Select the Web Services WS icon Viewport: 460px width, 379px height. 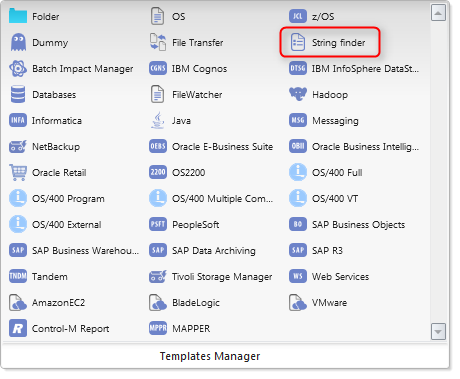click(x=298, y=276)
